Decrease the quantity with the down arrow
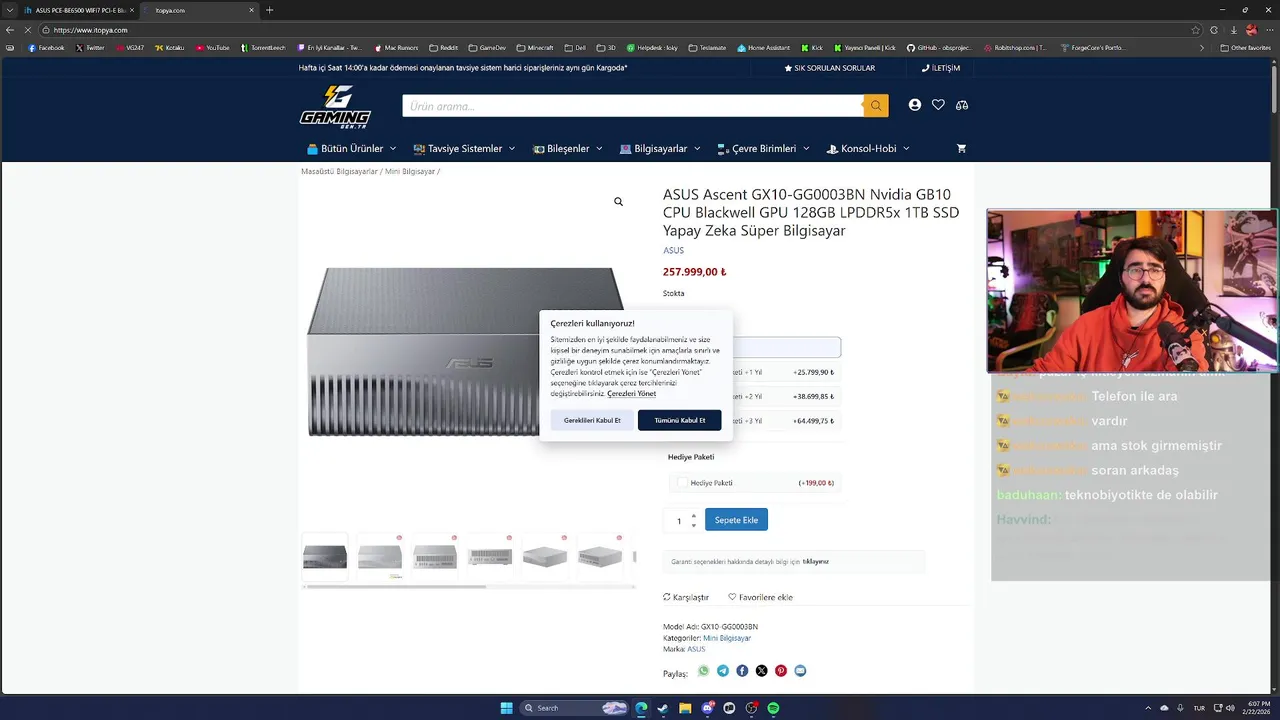 694,525
